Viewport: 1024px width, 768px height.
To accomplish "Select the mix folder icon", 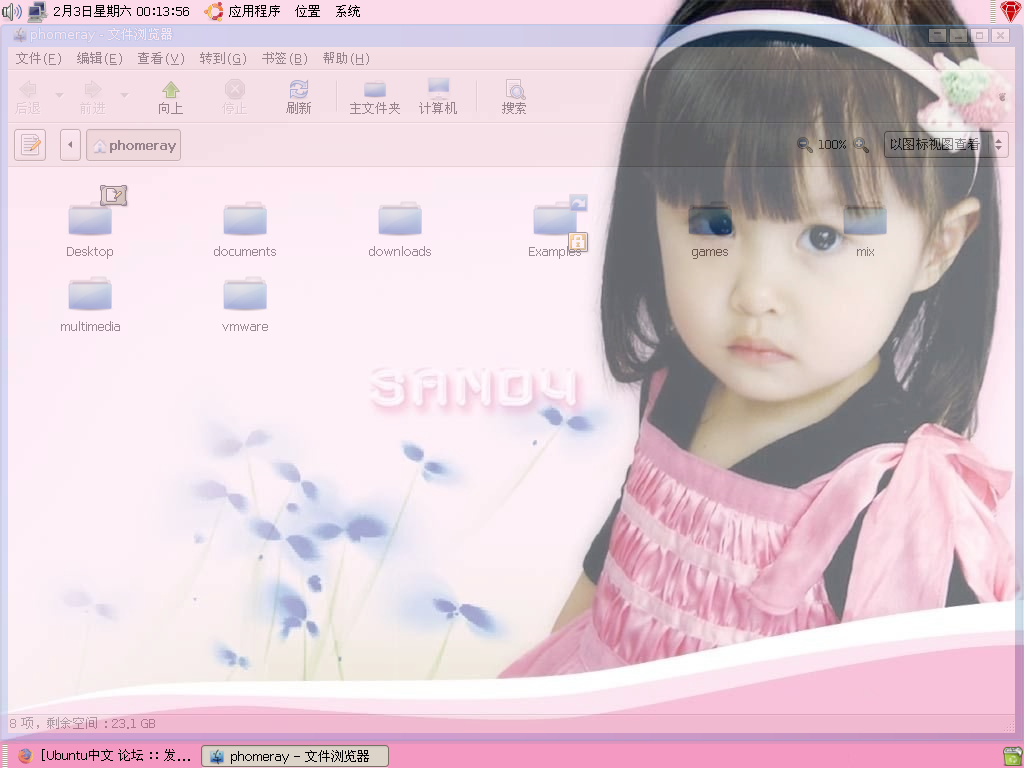I will (x=865, y=218).
